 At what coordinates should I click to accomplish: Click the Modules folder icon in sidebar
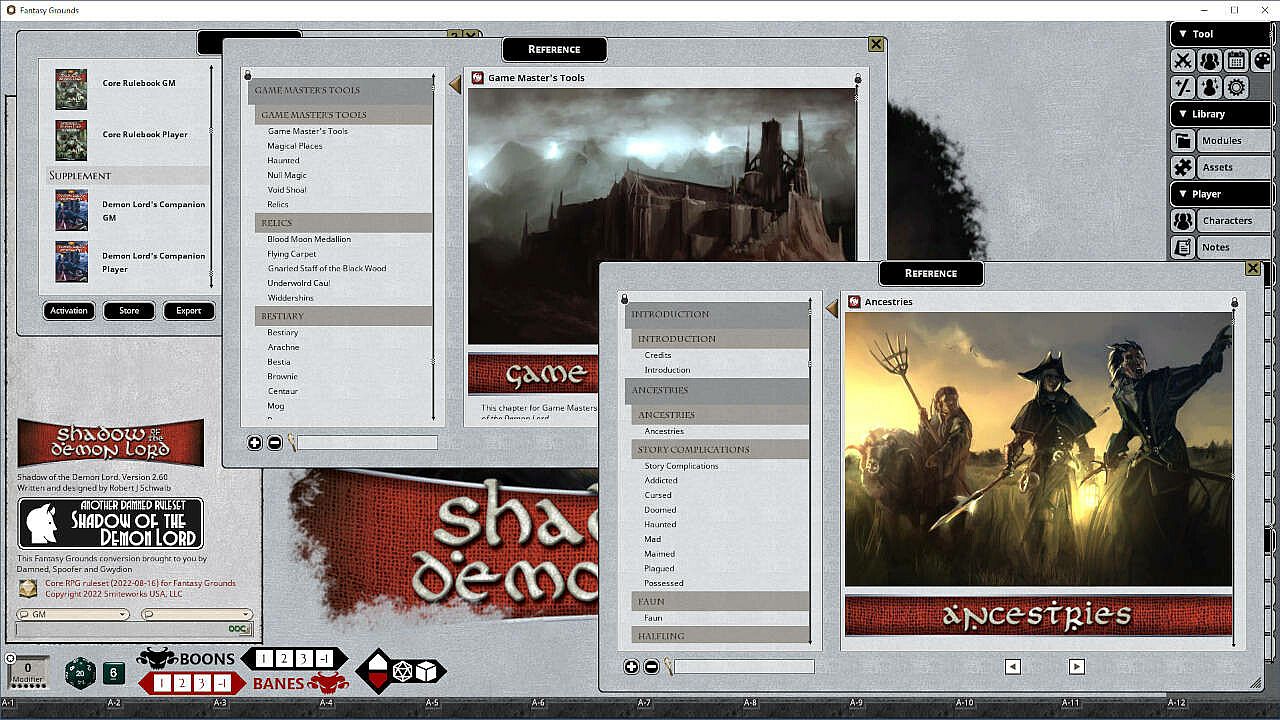1183,141
